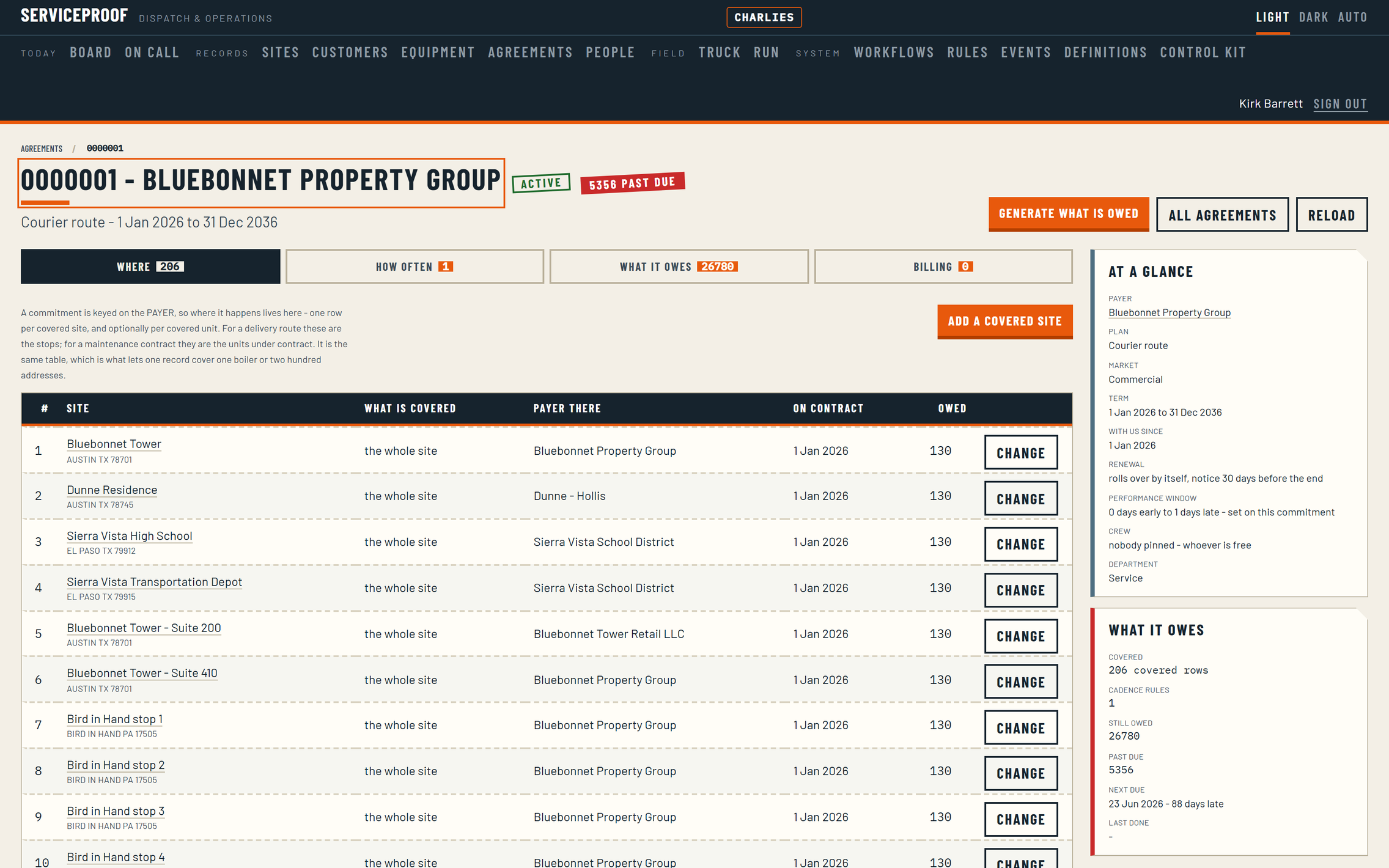Open the Dunne Residence site link

click(112, 490)
